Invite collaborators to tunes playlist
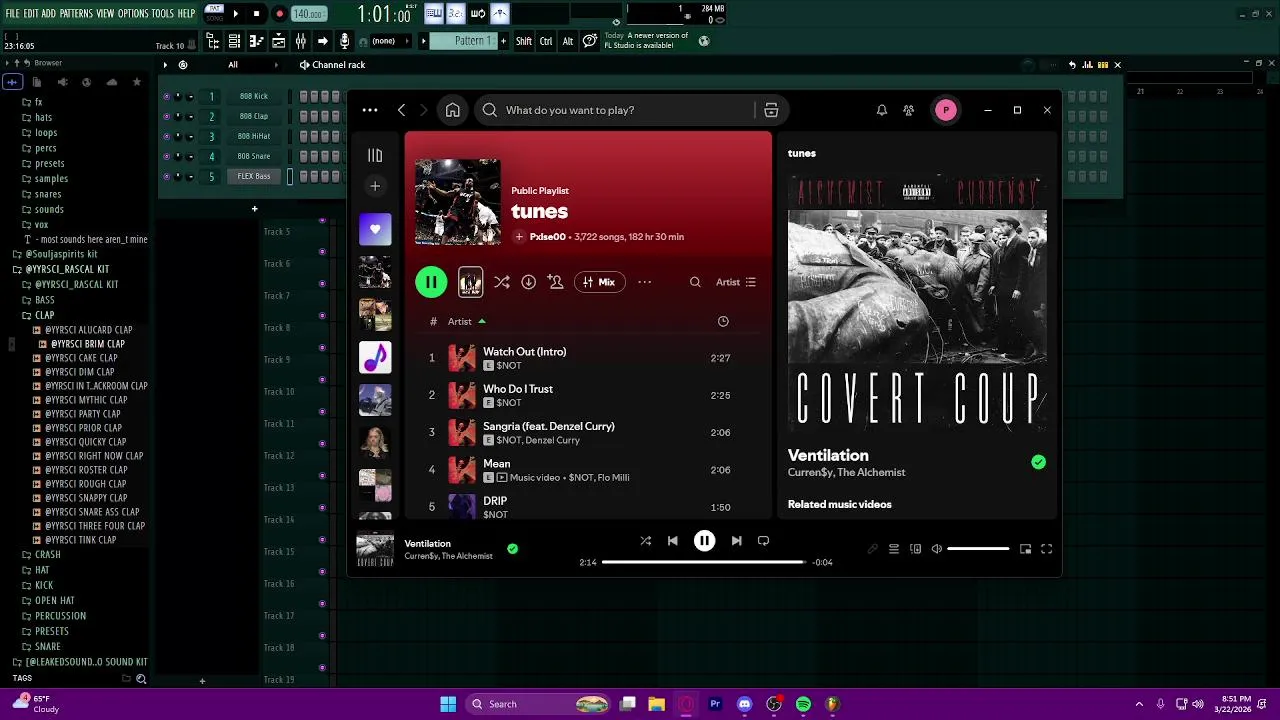Viewport: 1280px width, 720px height. click(x=556, y=282)
